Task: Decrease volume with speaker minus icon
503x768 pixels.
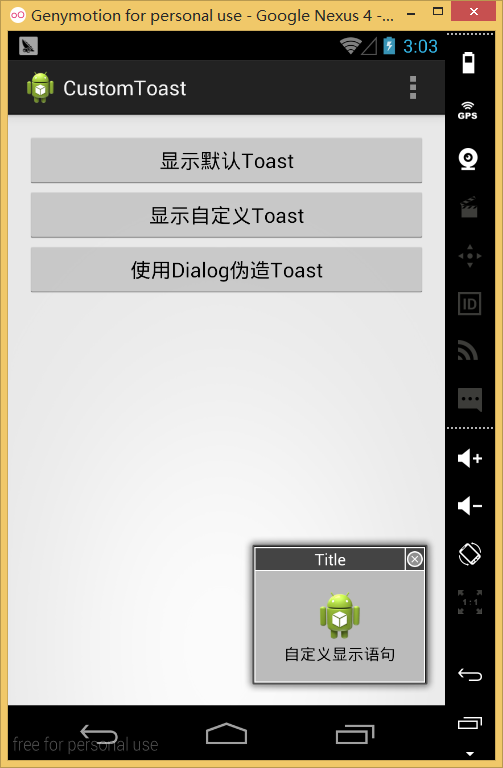Action: pyautogui.click(x=470, y=505)
